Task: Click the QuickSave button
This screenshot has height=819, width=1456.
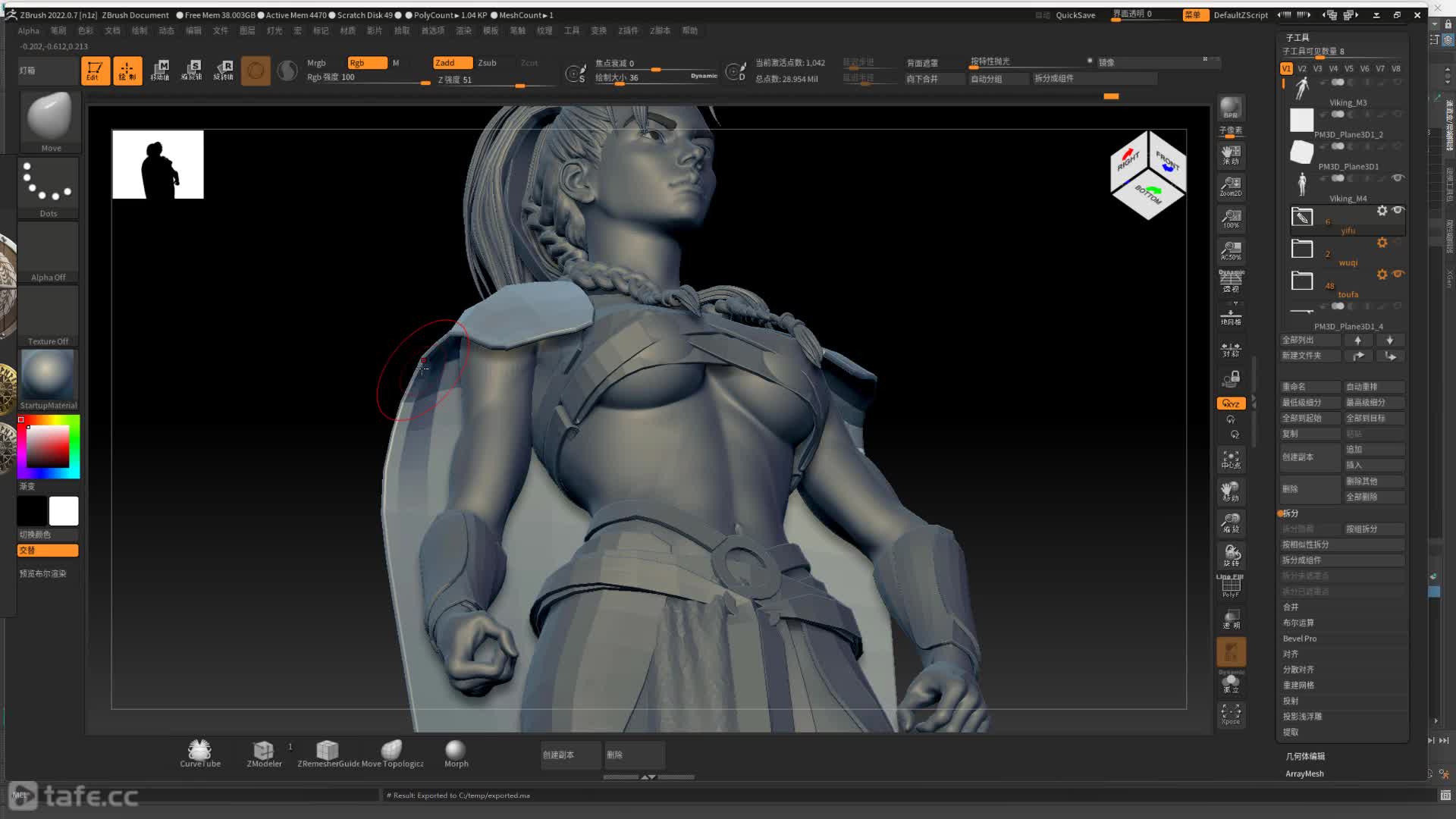Action: (x=1075, y=15)
